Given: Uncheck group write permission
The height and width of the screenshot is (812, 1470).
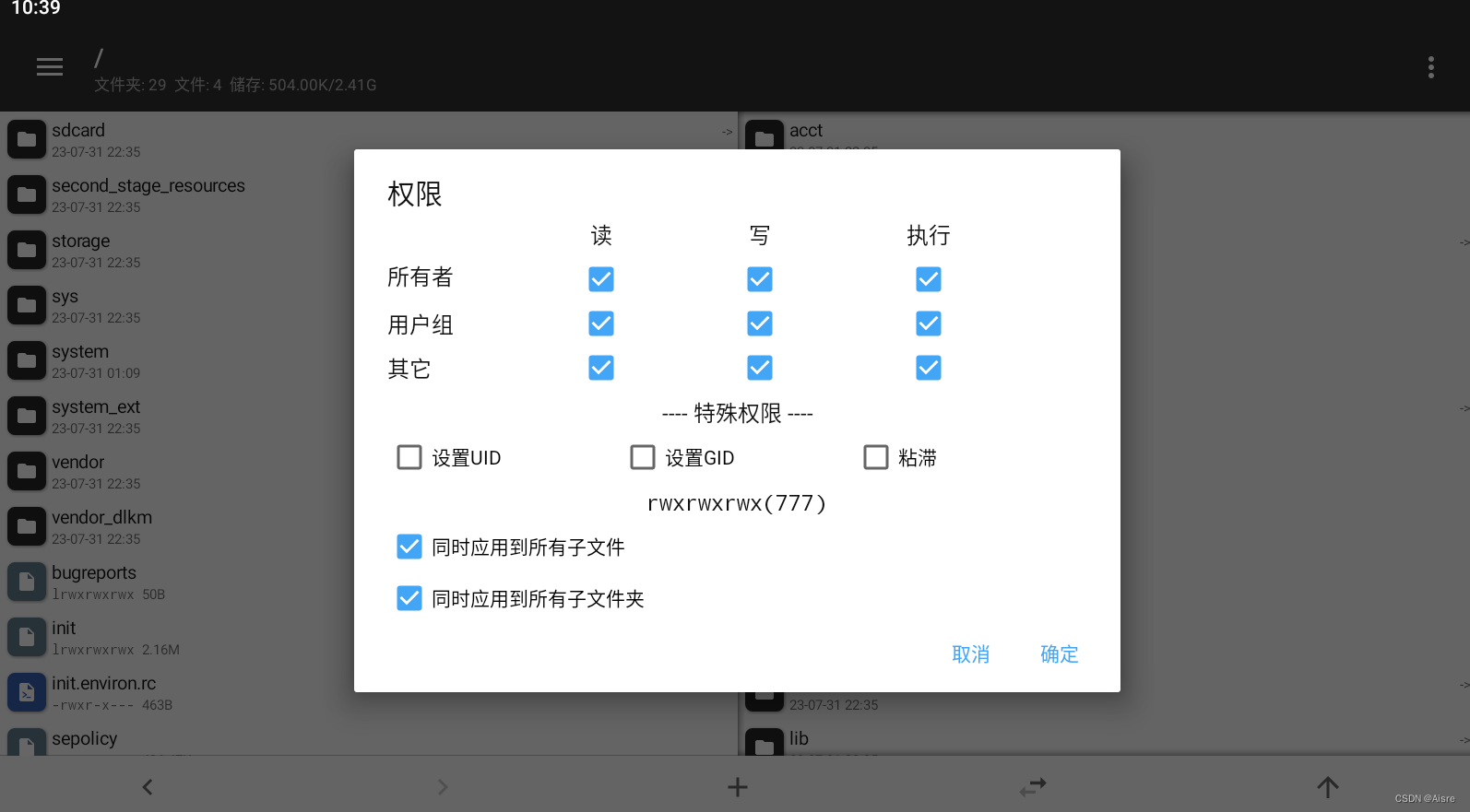Looking at the screenshot, I should pyautogui.click(x=760, y=324).
